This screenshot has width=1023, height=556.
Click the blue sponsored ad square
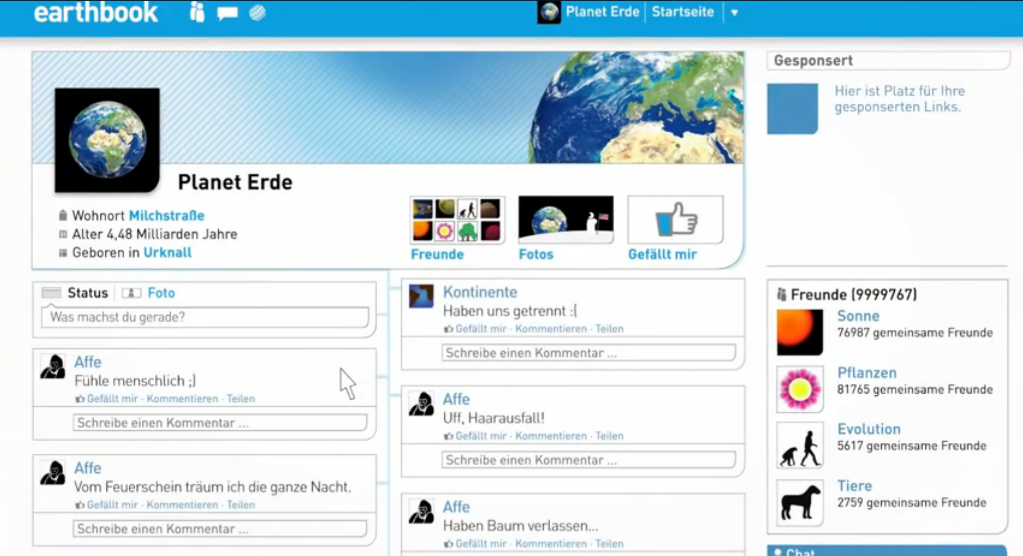pos(792,108)
